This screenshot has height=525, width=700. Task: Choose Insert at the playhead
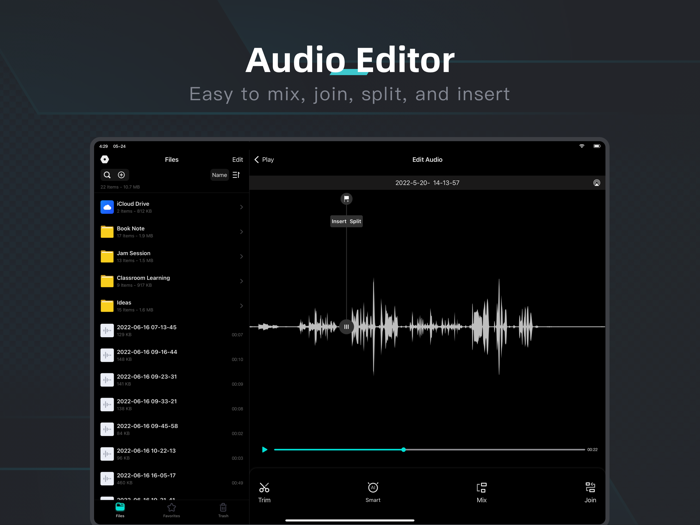tap(339, 221)
